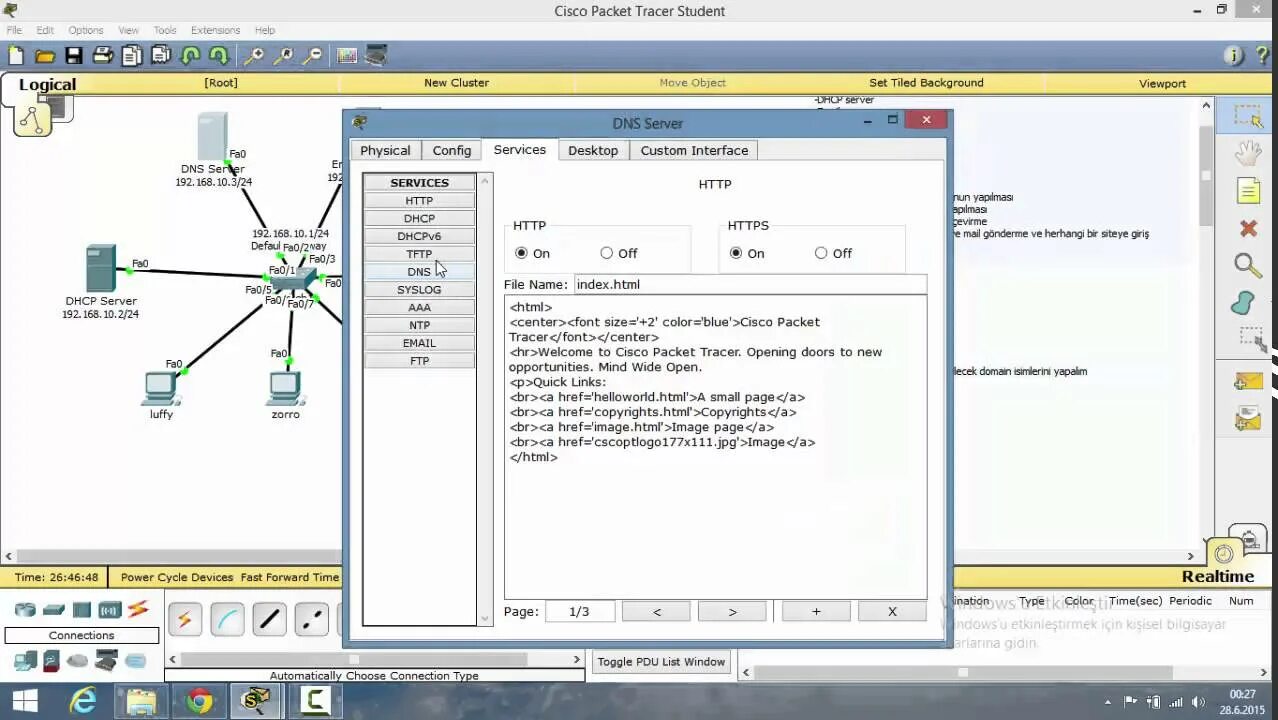Open the Custom Devices Dialog icon
The width and height of the screenshot is (1278, 720).
click(376, 56)
